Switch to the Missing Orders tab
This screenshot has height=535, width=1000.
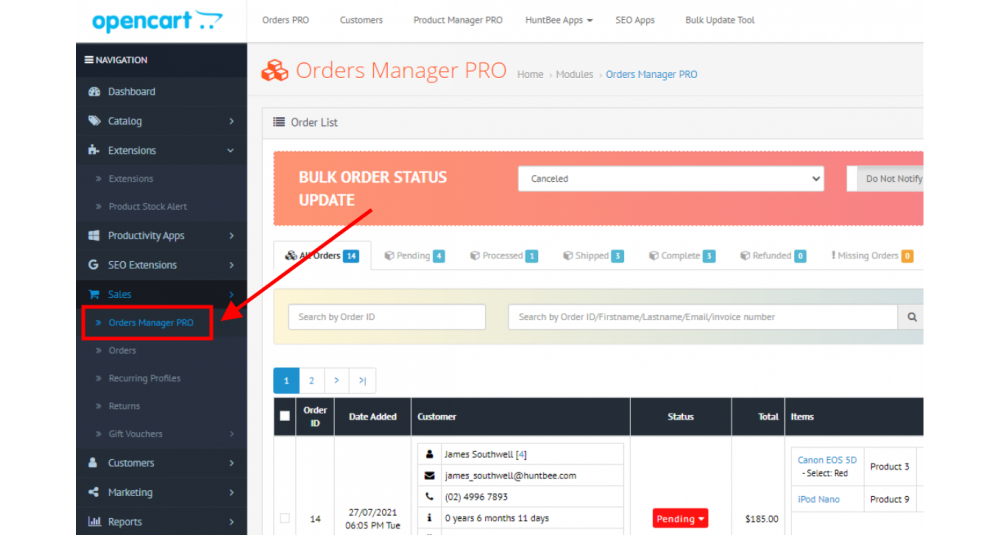872,256
